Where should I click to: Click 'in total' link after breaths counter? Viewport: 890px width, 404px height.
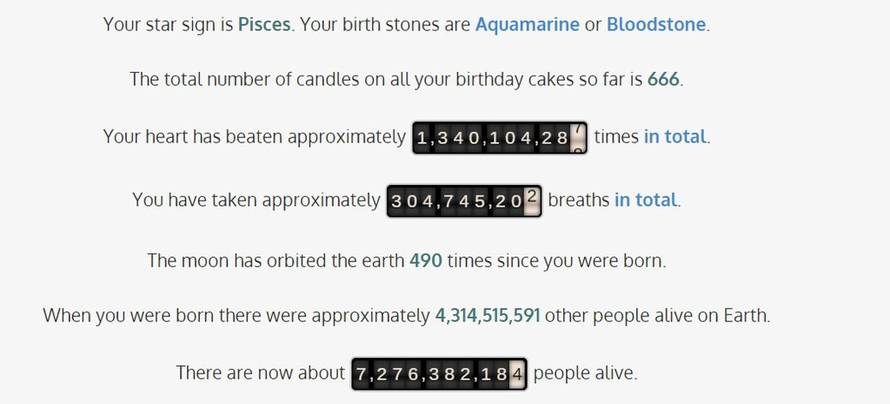[x=645, y=200]
